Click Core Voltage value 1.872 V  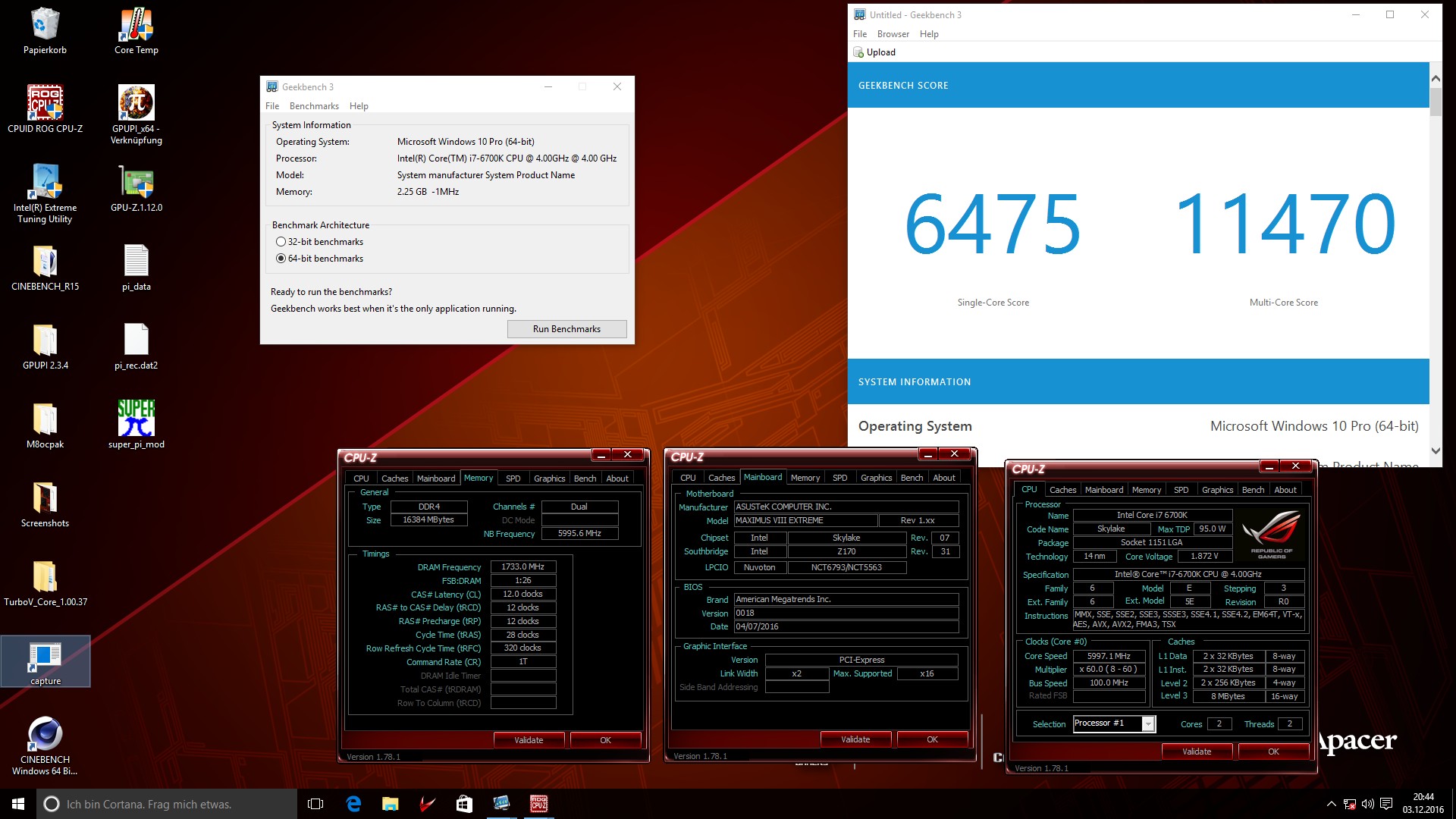tap(1204, 556)
